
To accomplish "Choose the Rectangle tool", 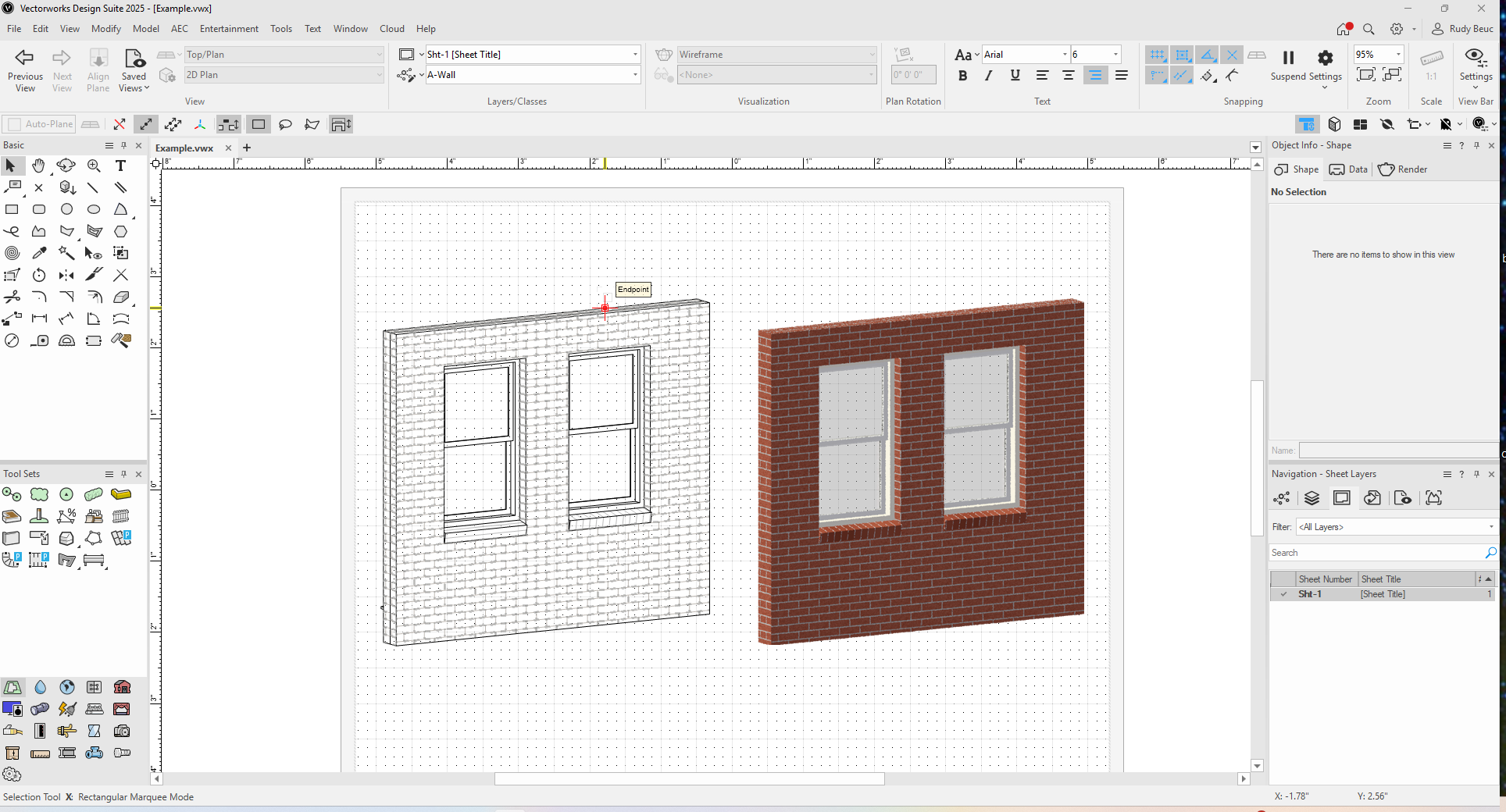I will [x=12, y=209].
